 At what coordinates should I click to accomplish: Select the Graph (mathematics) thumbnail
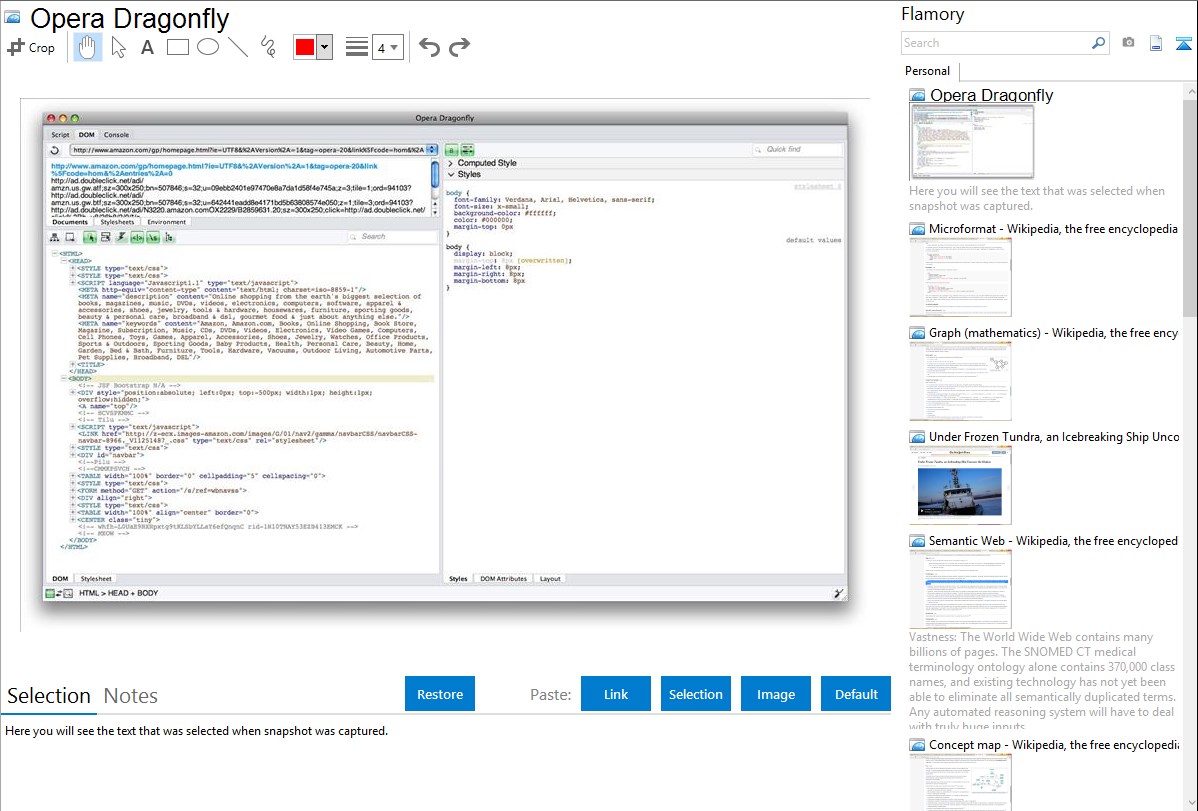tap(960, 381)
